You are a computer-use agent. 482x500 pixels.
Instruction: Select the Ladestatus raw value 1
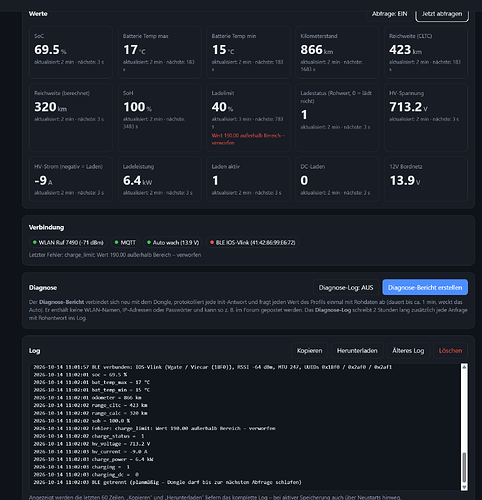pyautogui.click(x=304, y=115)
